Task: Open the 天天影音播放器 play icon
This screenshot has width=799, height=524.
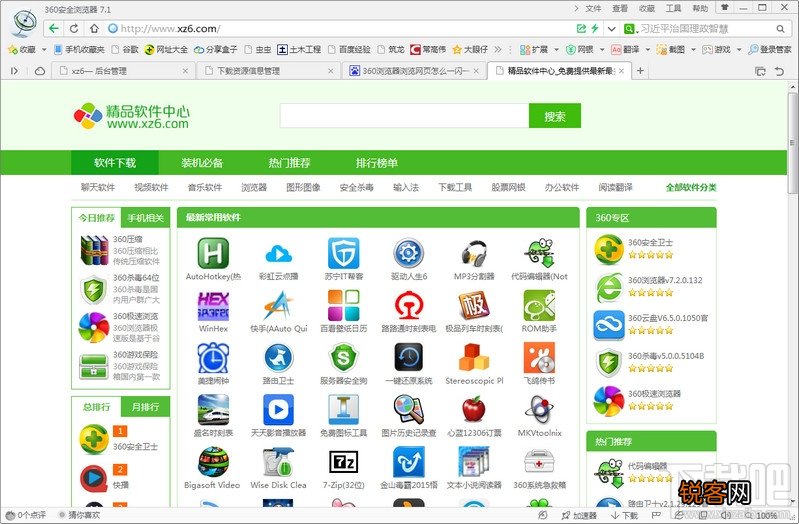Action: (x=278, y=410)
